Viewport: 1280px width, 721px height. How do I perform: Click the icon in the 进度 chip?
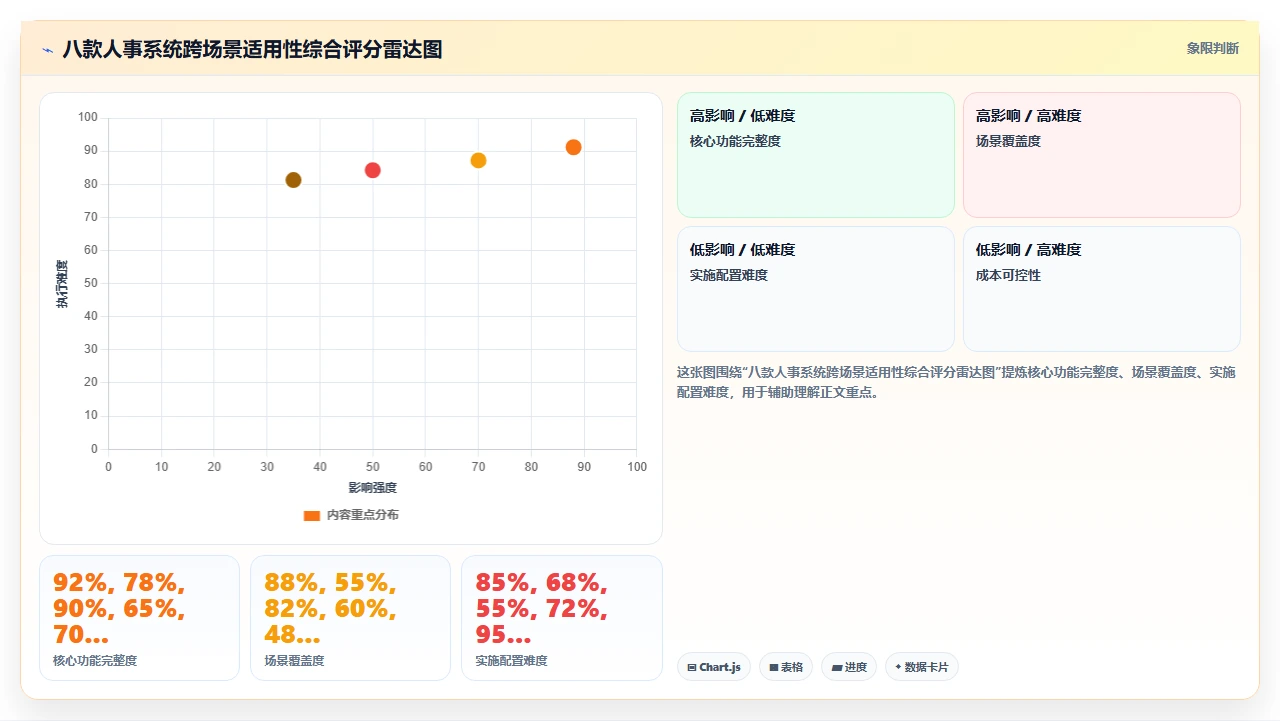pos(836,667)
